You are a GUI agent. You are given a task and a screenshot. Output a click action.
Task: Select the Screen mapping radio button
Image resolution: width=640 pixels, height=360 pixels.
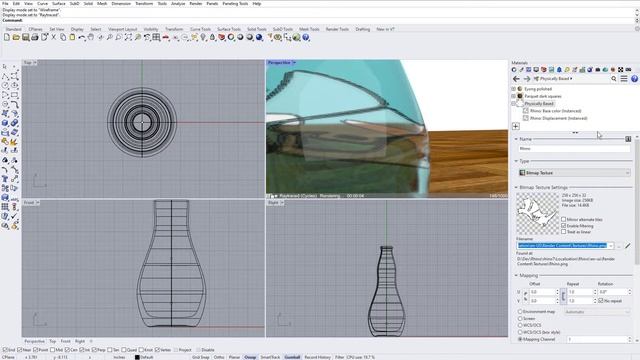coord(520,318)
